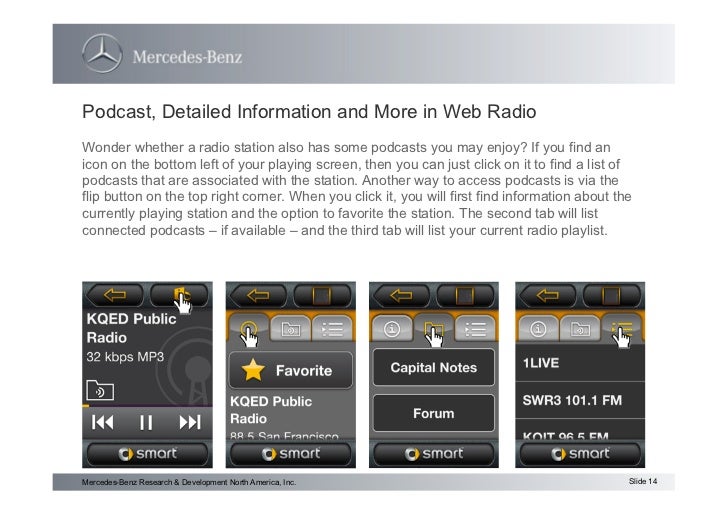The height and width of the screenshot is (515, 728).
Task: Skip to previous track on playing screen
Action: point(103,422)
